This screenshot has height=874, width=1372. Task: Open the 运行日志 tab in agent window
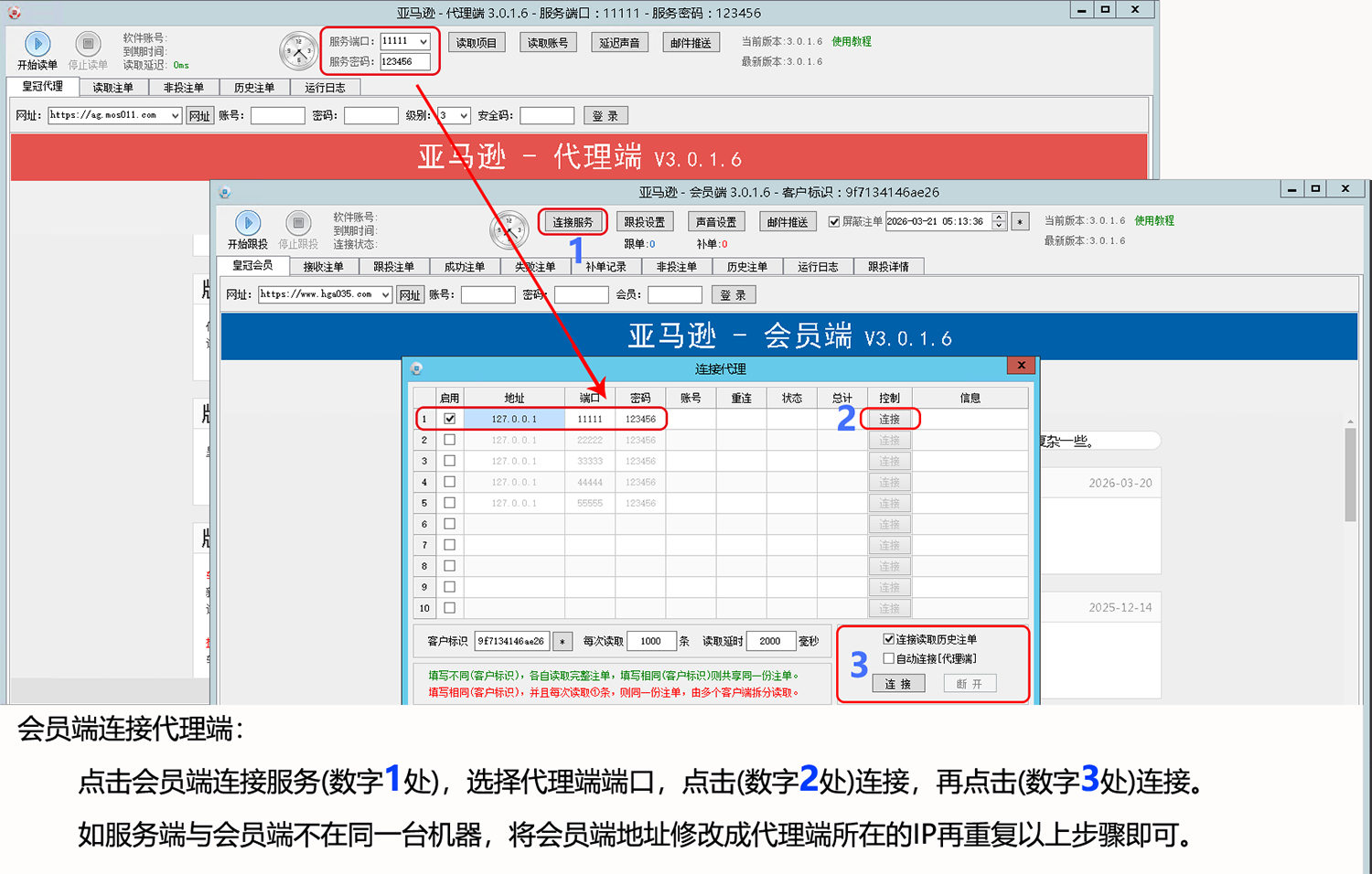coord(325,88)
